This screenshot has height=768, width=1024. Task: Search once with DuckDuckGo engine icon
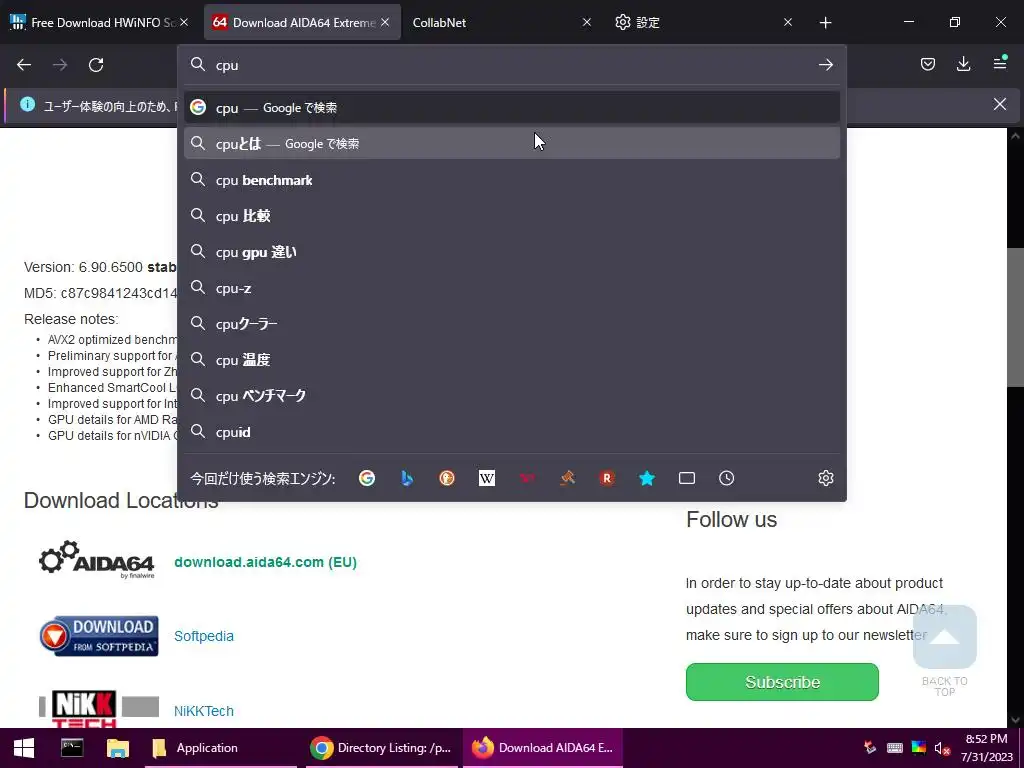pyautogui.click(x=447, y=478)
